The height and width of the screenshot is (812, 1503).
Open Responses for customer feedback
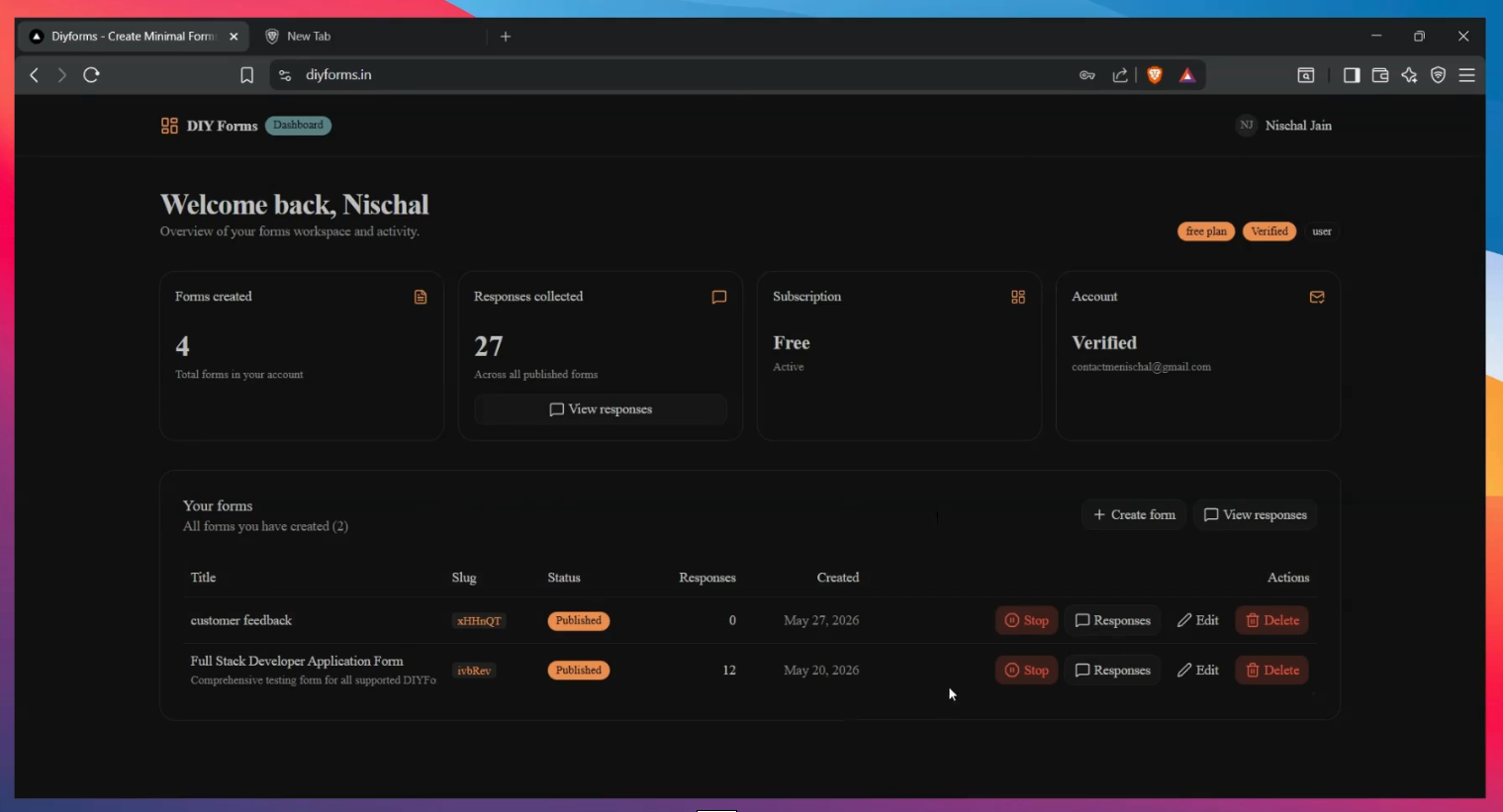click(x=1113, y=620)
